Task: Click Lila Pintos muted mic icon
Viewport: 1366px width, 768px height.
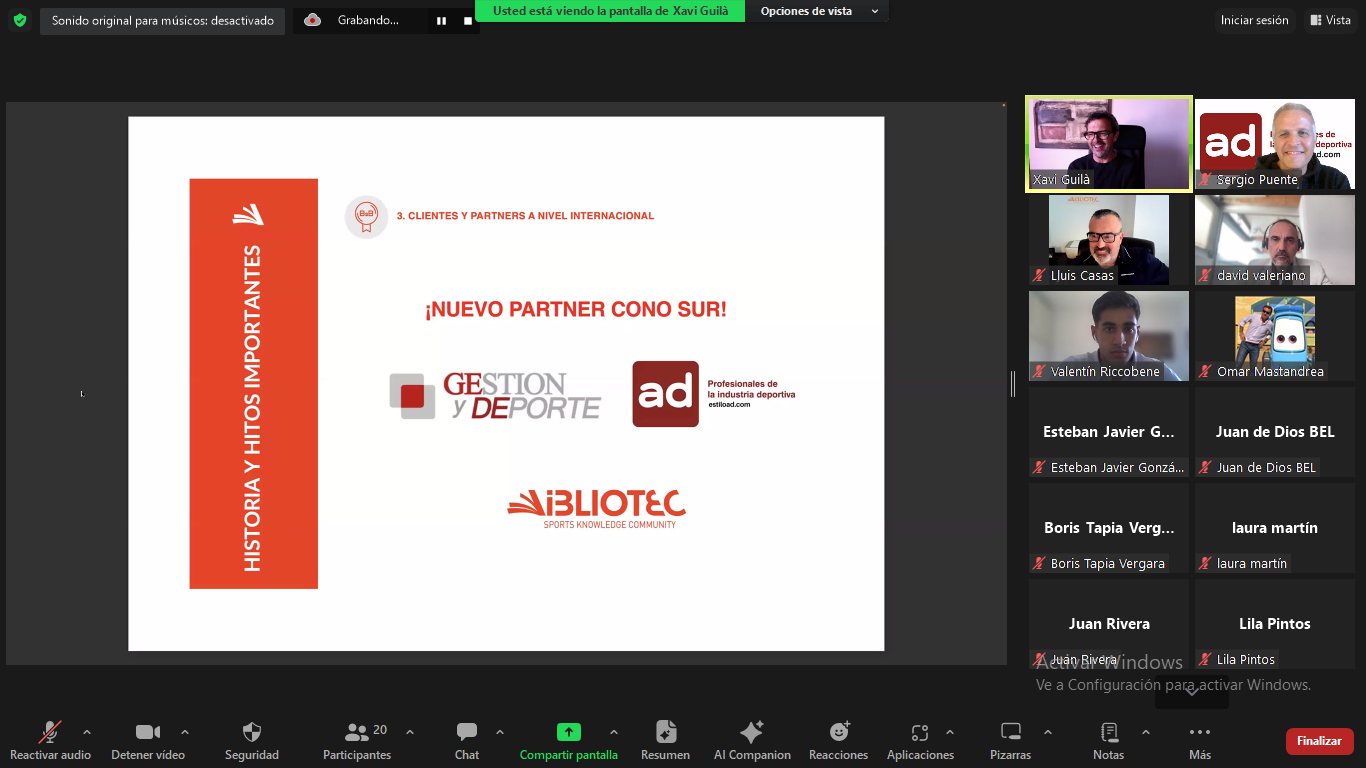Action: coord(1206,660)
